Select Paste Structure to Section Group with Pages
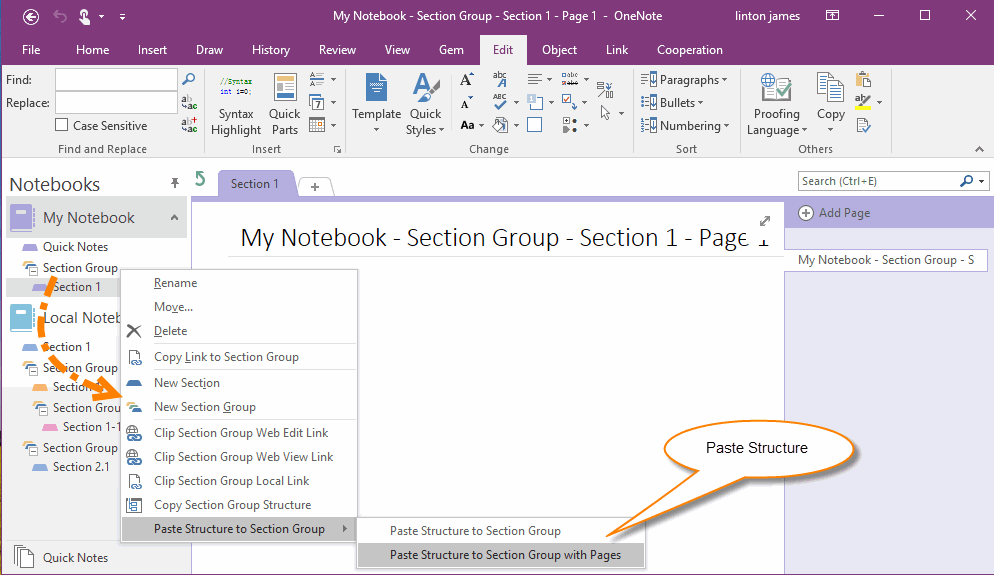The height and width of the screenshot is (575, 994). coord(504,555)
